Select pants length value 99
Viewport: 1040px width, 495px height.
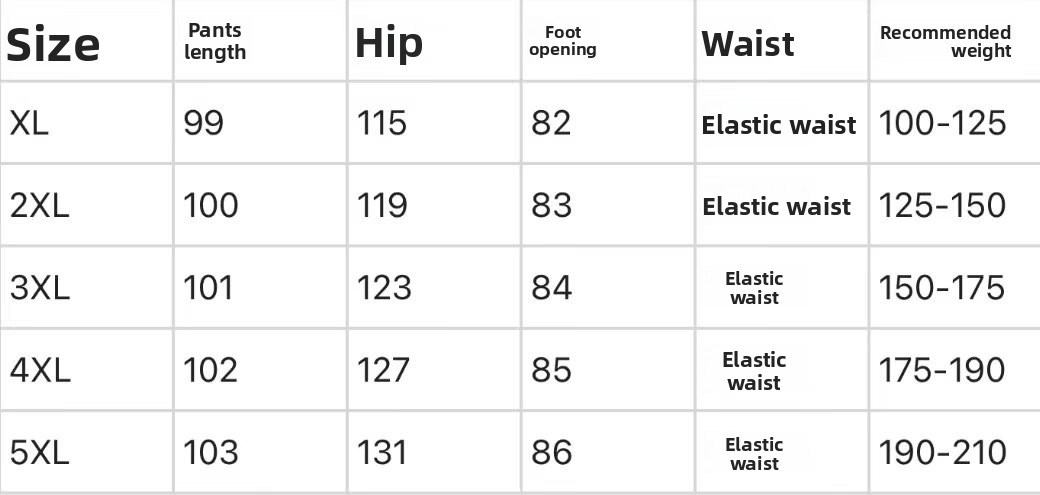(203, 123)
